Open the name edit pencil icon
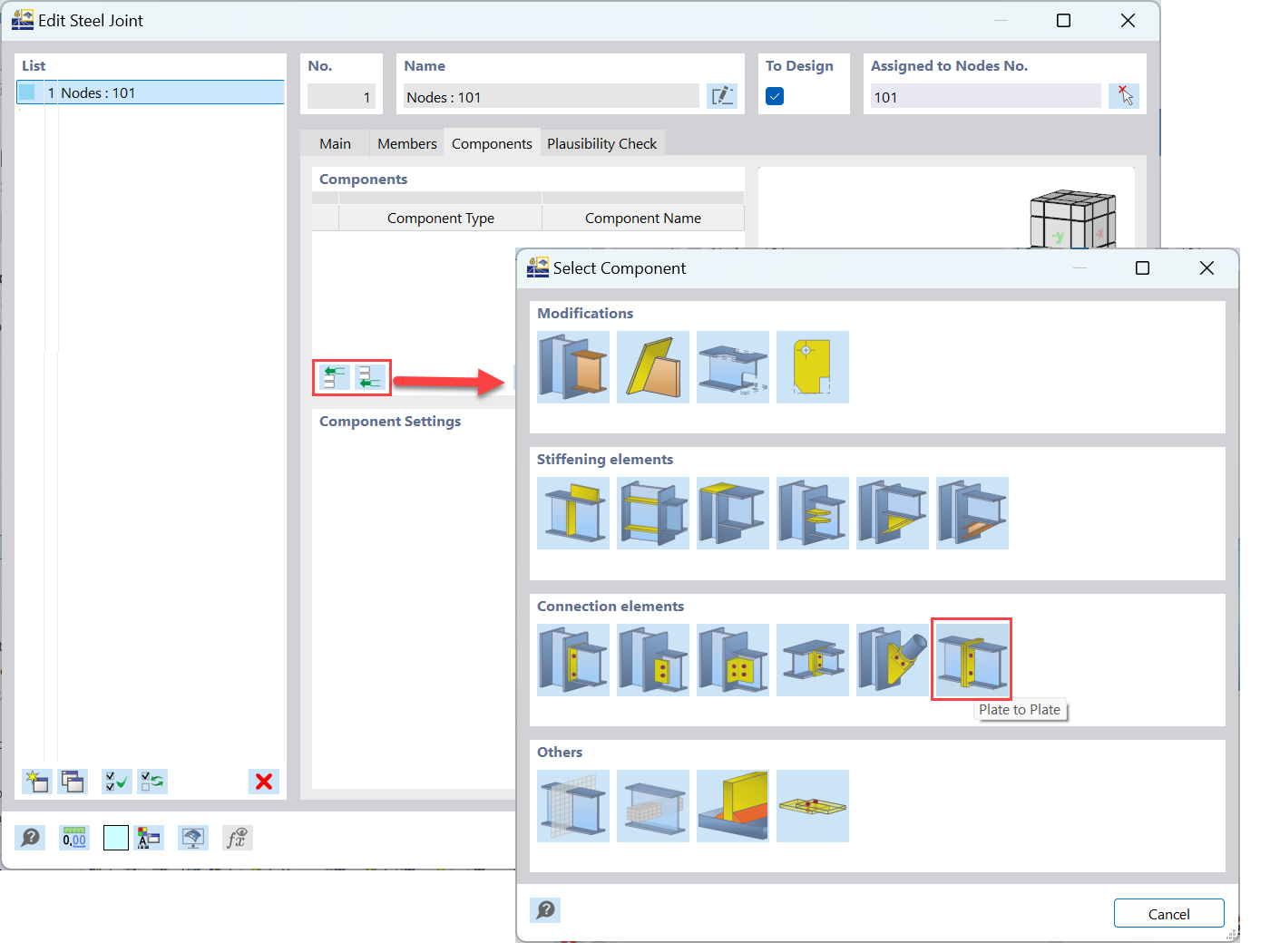The width and height of the screenshot is (1270, 952). click(x=722, y=96)
